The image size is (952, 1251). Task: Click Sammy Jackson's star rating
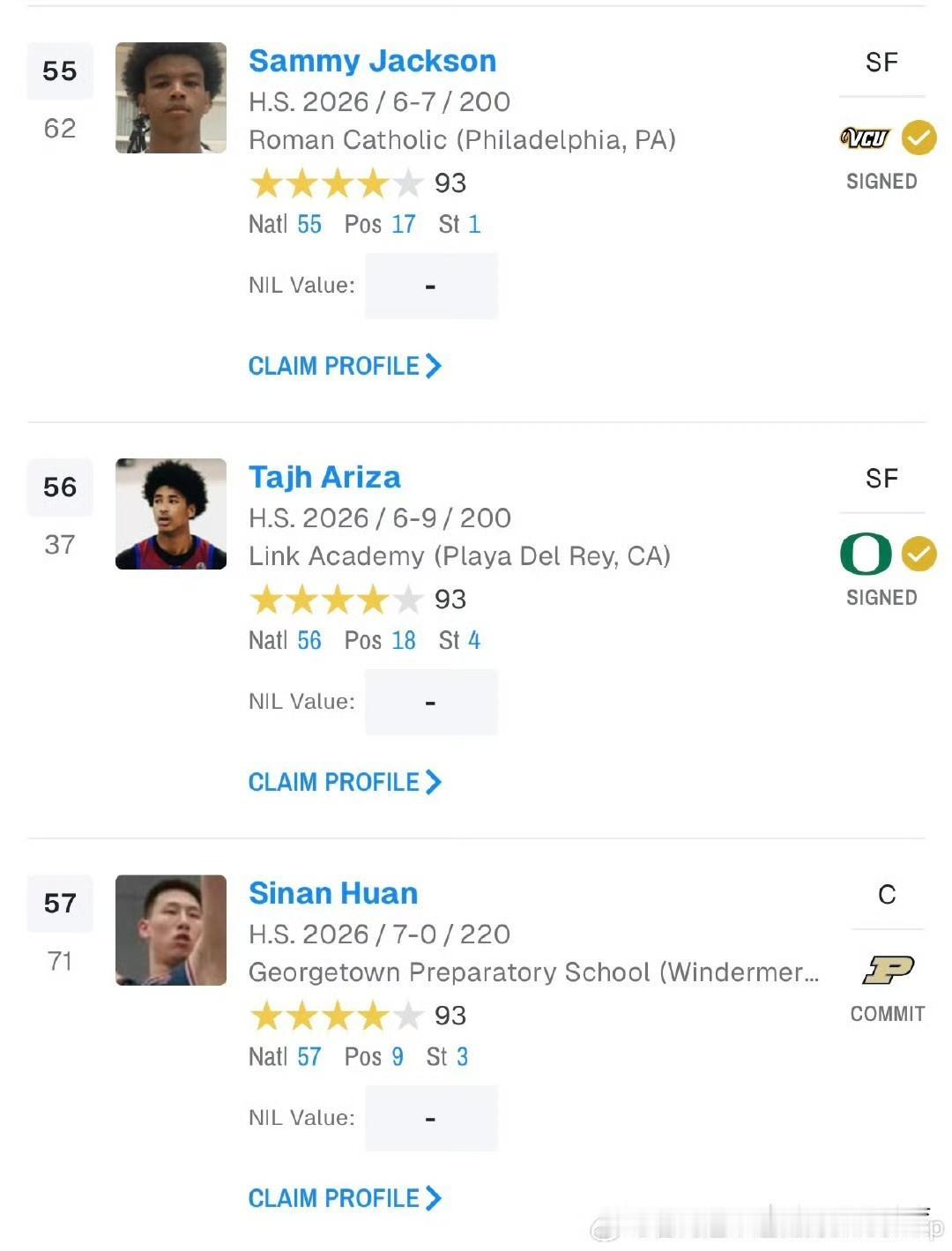point(336,183)
